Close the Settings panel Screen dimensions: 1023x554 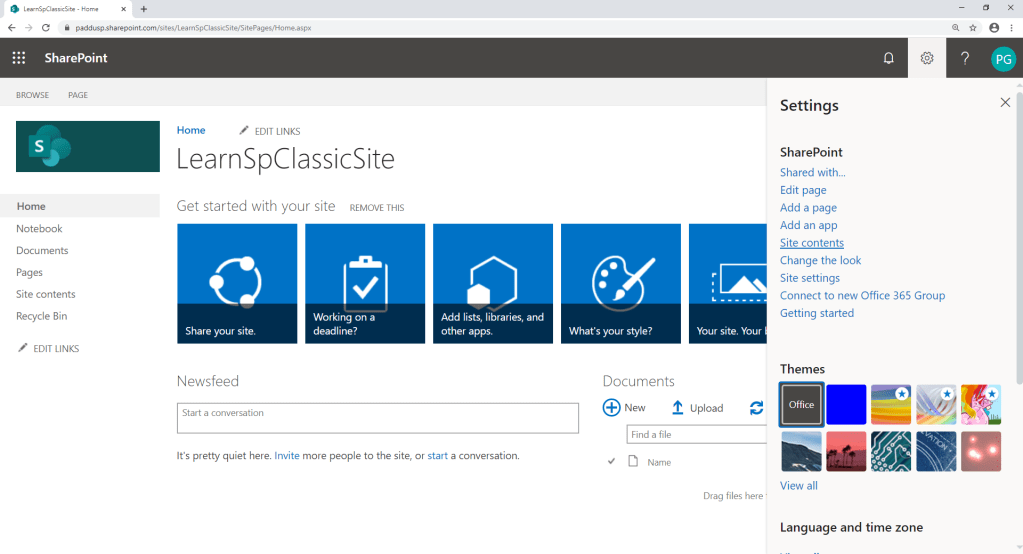(1005, 102)
